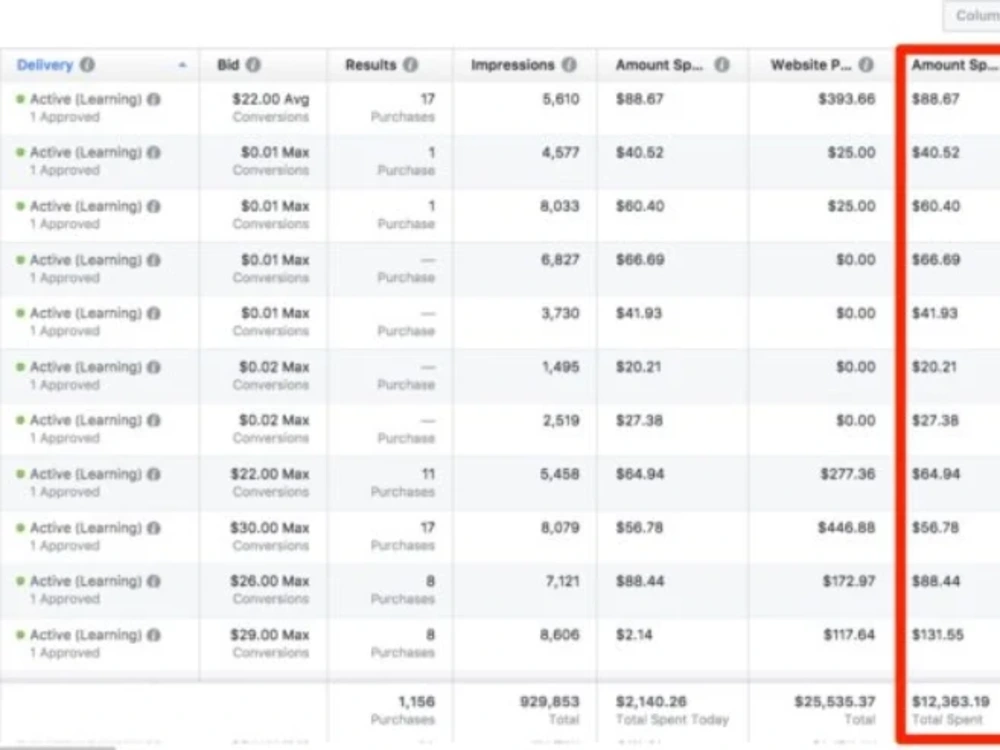Click the 6,827 impressions value
The height and width of the screenshot is (750, 1000).
coord(559,260)
